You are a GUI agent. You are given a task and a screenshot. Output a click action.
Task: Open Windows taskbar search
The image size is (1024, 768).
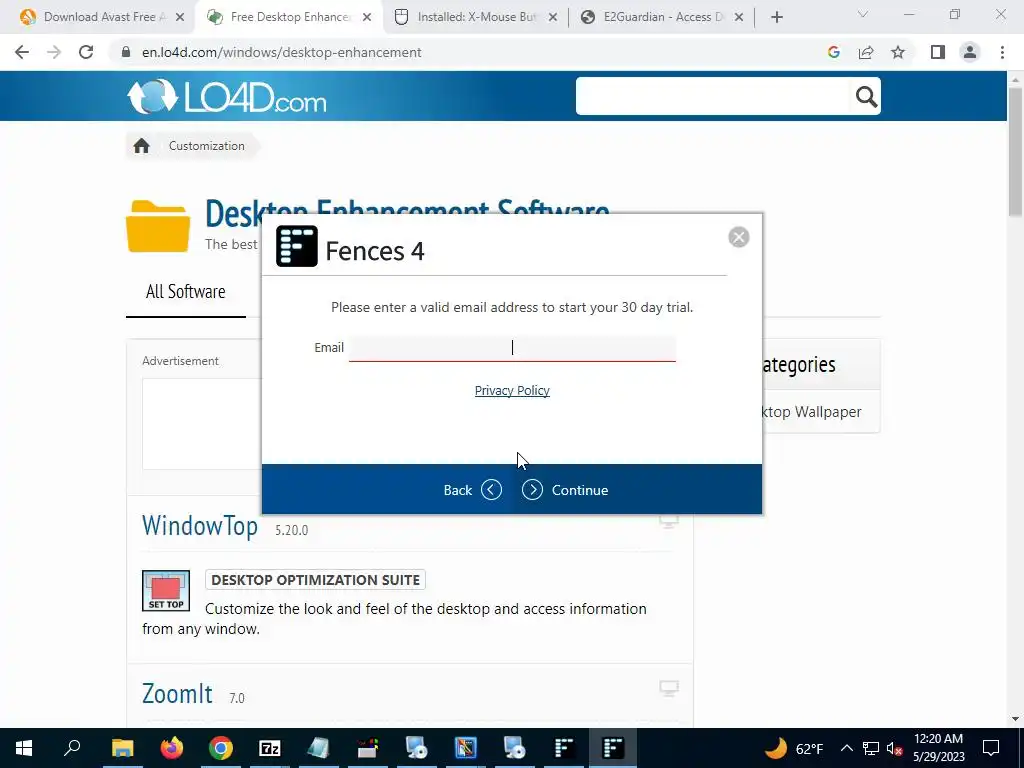[72, 748]
